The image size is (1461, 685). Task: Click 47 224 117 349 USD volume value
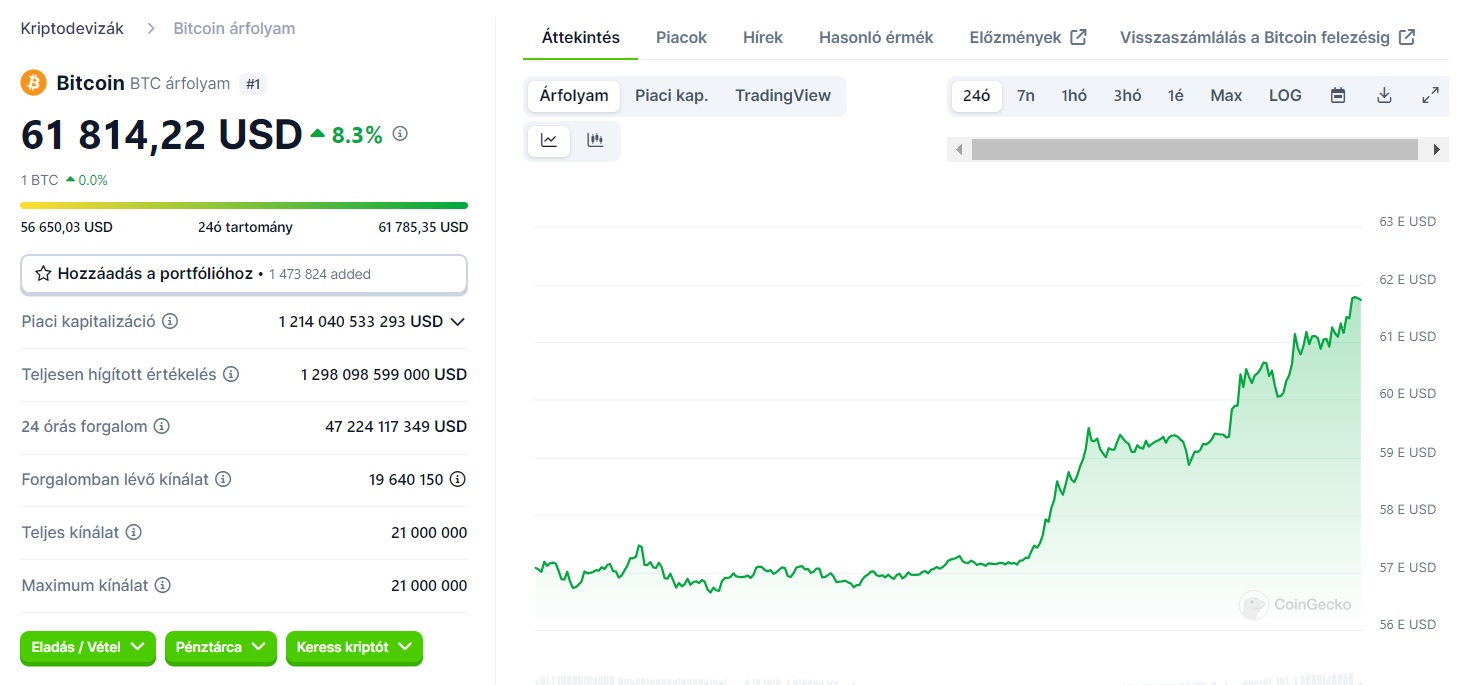[396, 426]
